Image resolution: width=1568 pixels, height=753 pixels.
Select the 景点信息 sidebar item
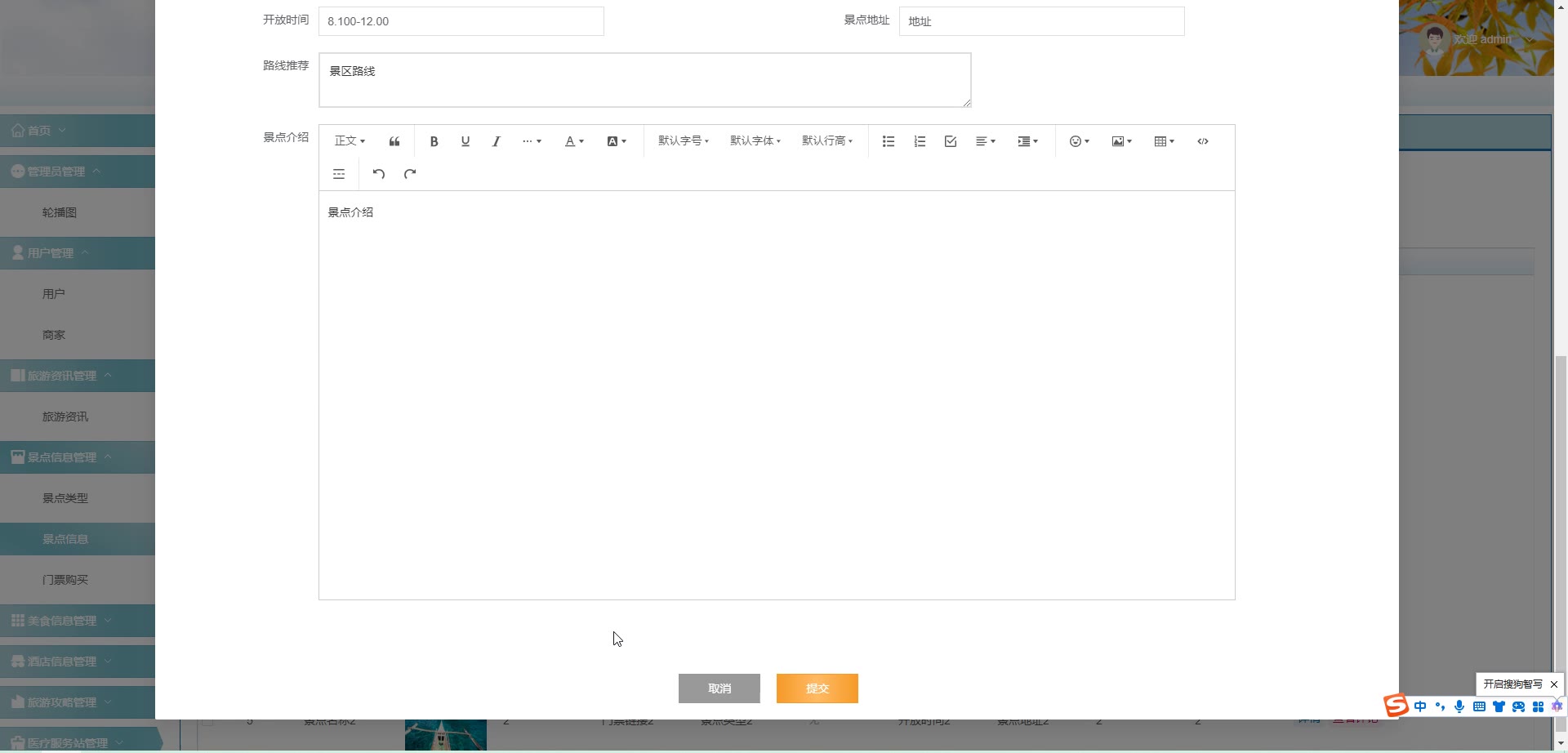click(78, 539)
